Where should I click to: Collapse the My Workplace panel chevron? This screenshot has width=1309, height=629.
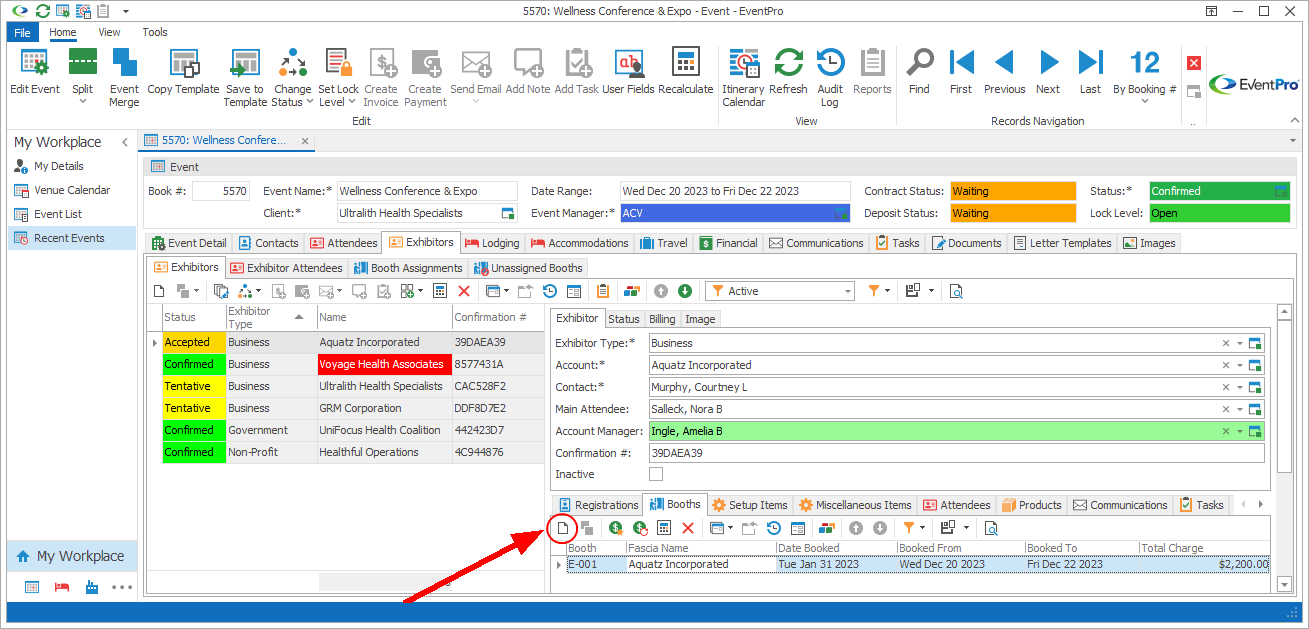tap(125, 142)
